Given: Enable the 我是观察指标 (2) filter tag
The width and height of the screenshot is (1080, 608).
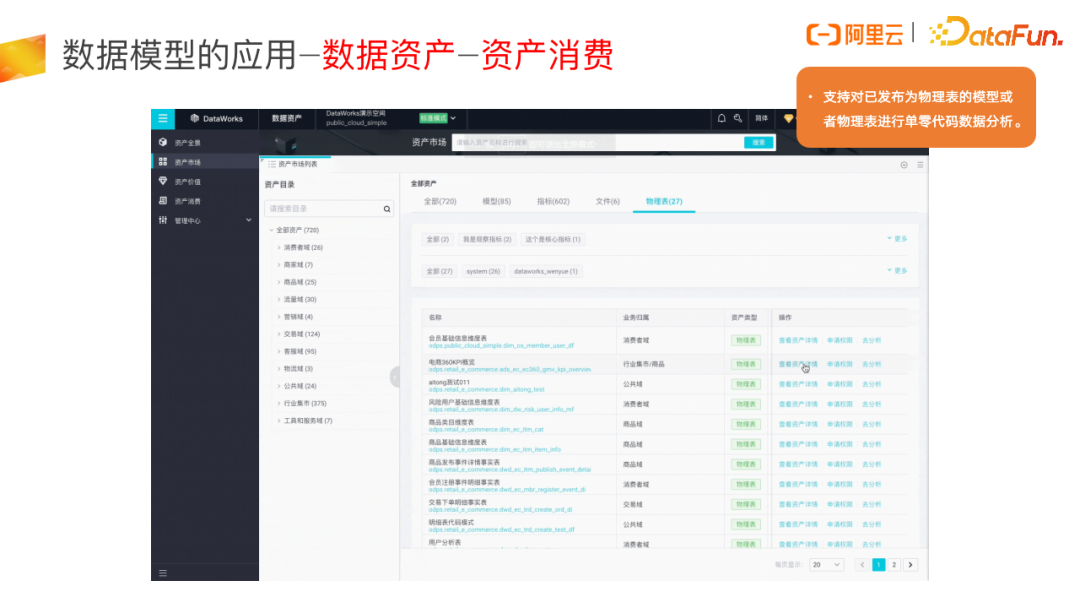Looking at the screenshot, I should [x=487, y=238].
